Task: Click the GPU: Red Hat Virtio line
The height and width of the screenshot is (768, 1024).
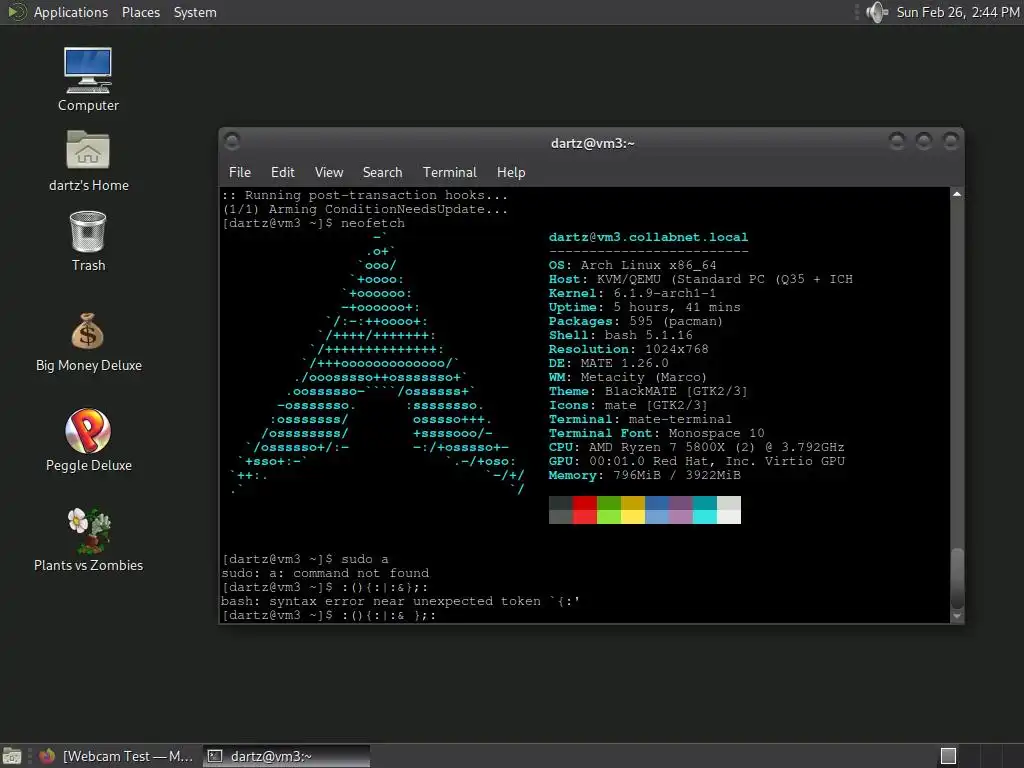Action: coord(697,461)
